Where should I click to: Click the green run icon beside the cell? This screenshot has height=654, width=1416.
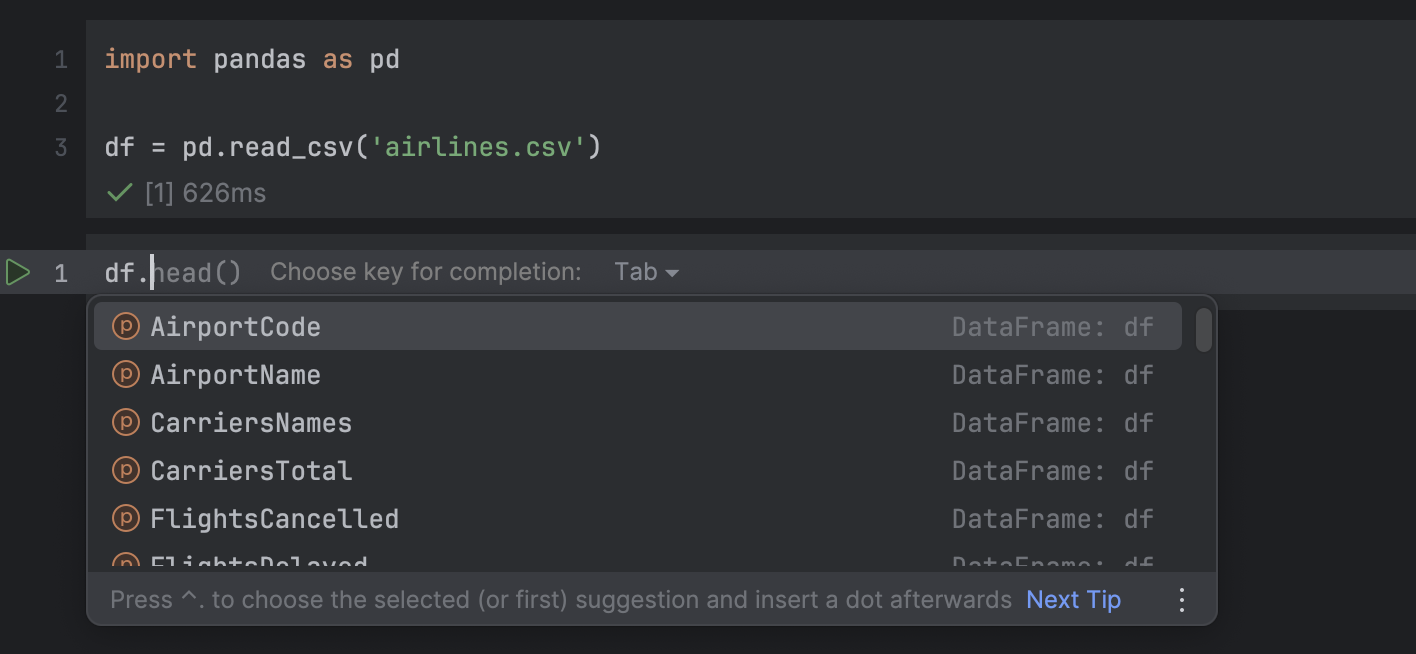17,270
